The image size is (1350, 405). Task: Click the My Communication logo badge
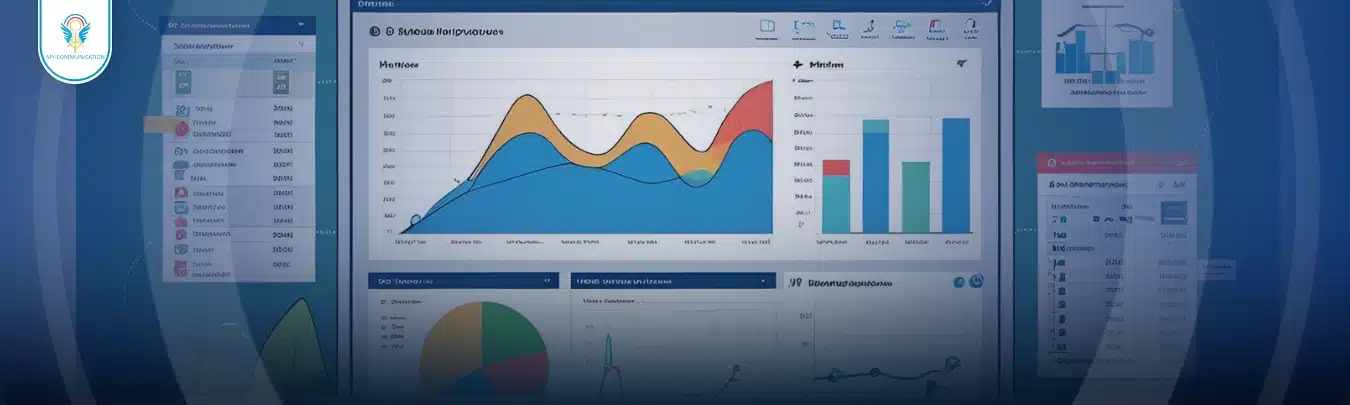pyautogui.click(x=77, y=40)
